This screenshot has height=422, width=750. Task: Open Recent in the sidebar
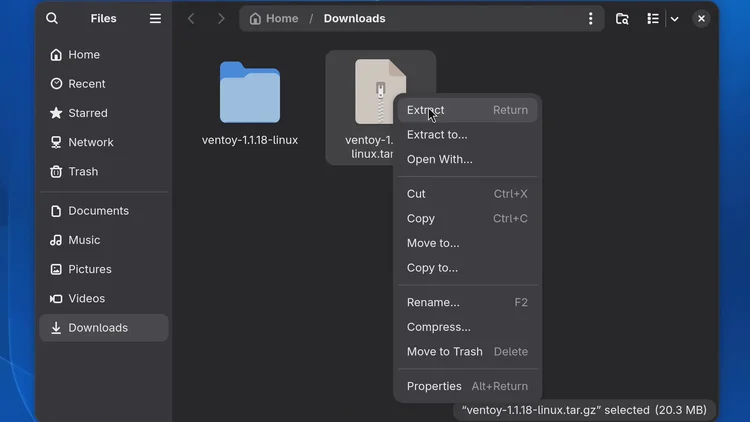click(104, 84)
